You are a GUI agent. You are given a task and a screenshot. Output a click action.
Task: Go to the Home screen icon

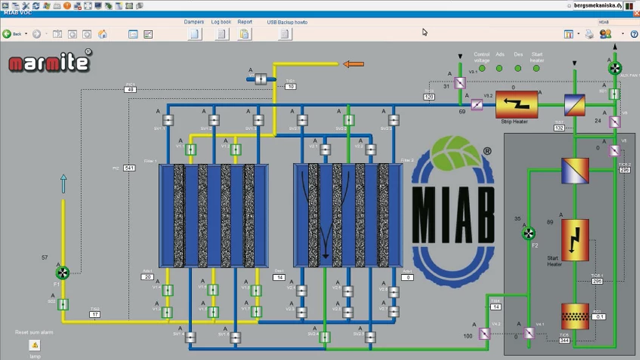tap(102, 34)
